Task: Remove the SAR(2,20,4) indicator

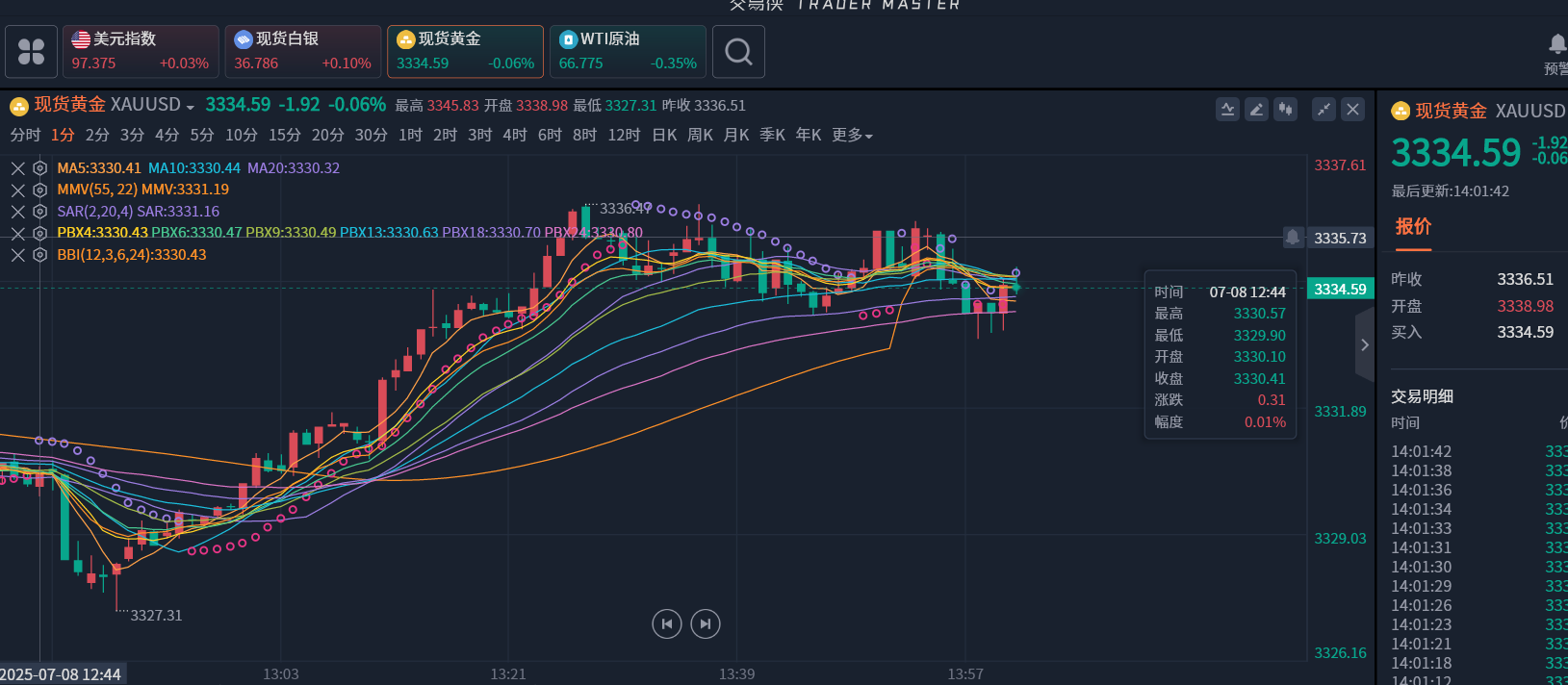Action: pyautogui.click(x=18, y=212)
